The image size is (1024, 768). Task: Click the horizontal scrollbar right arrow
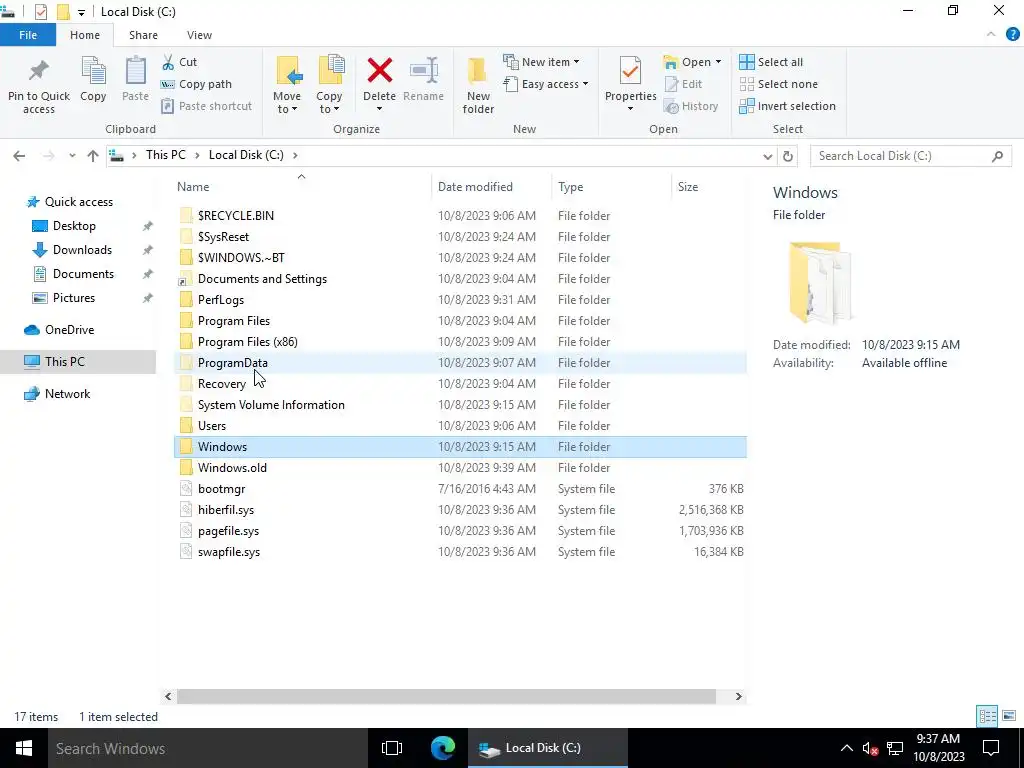(739, 697)
